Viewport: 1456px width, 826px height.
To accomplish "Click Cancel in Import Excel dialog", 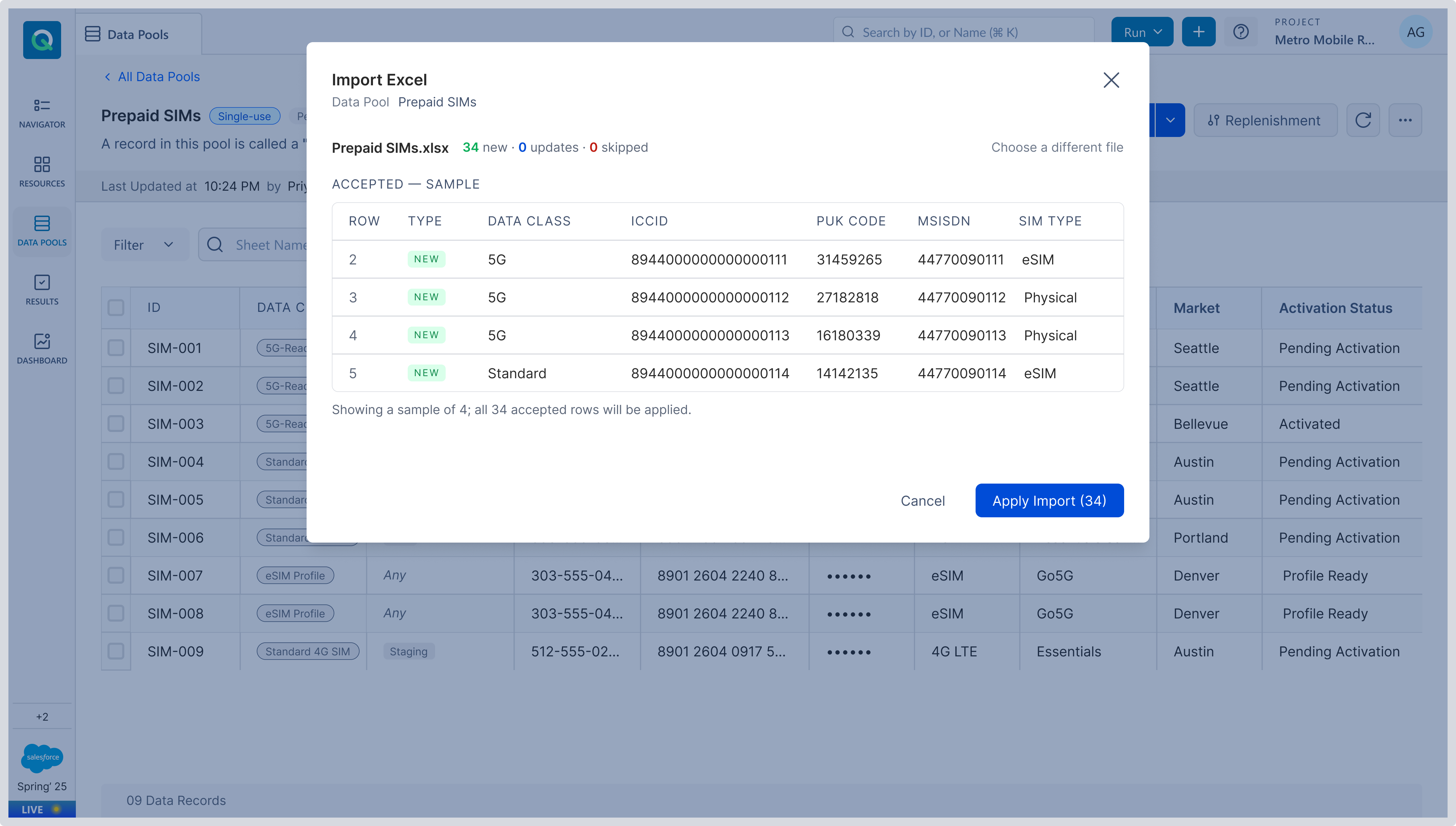I will pos(923,500).
